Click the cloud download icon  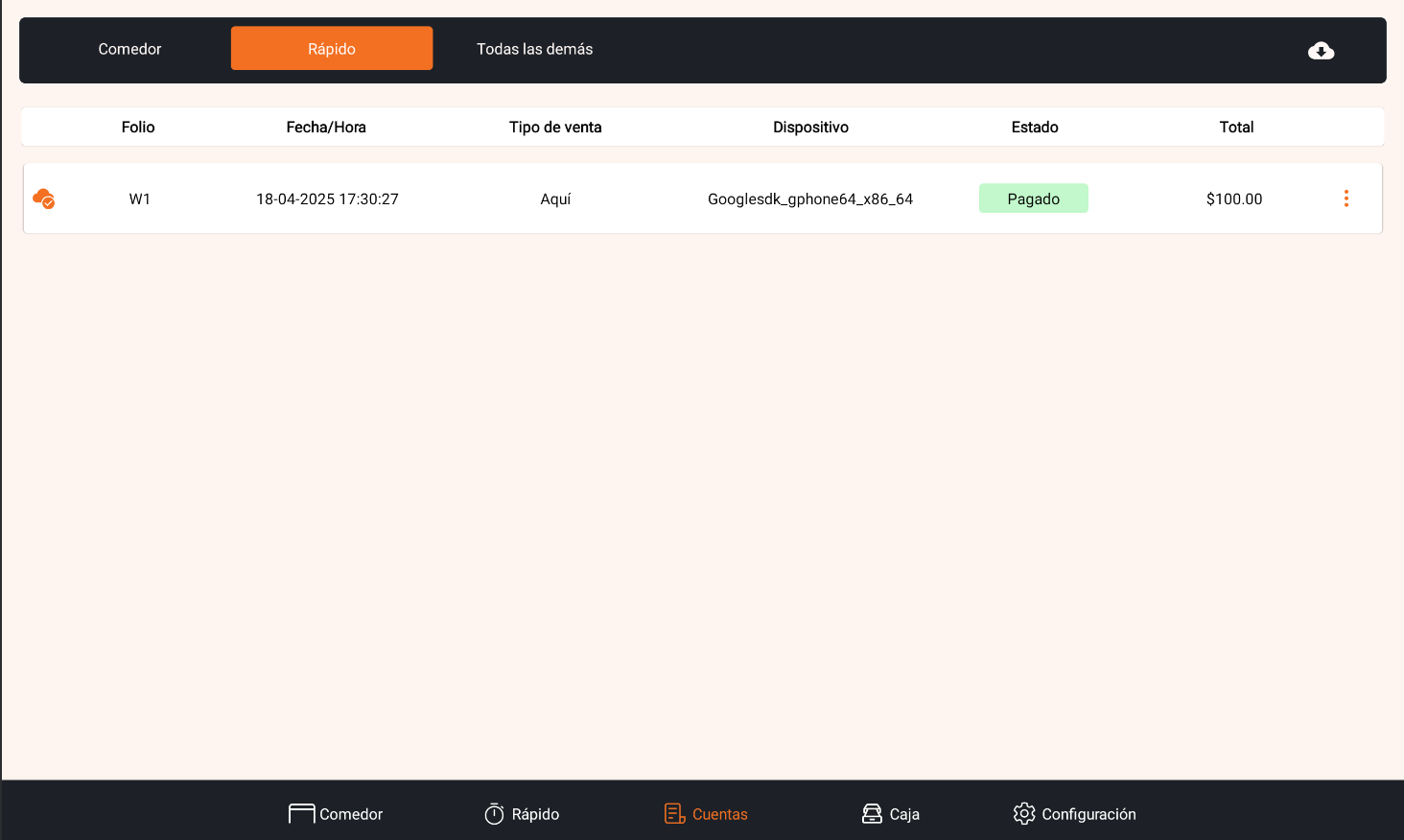[x=1321, y=50]
